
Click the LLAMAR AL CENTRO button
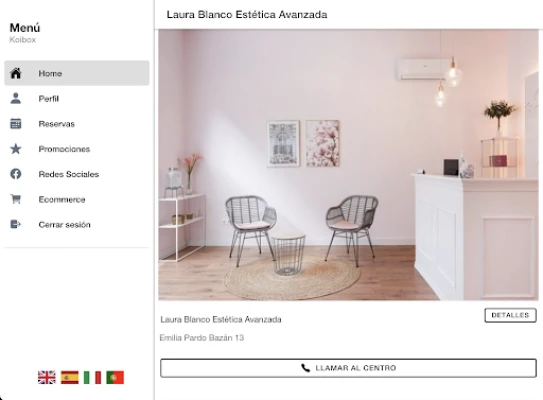348,368
